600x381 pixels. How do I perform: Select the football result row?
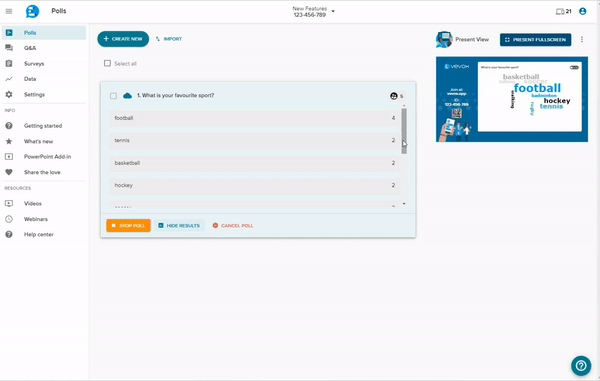point(254,118)
